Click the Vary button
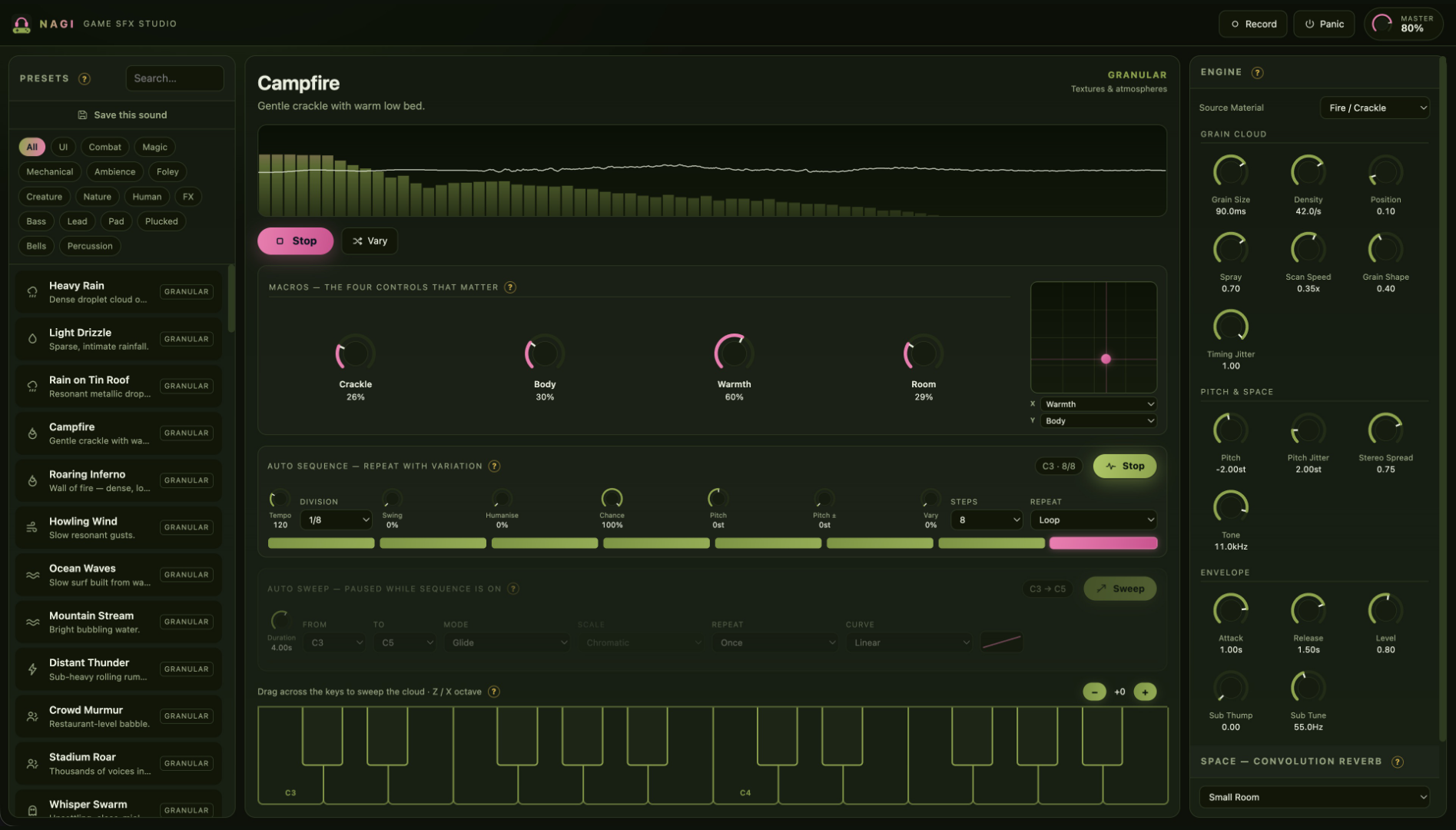Image resolution: width=1456 pixels, height=830 pixels. [370, 241]
